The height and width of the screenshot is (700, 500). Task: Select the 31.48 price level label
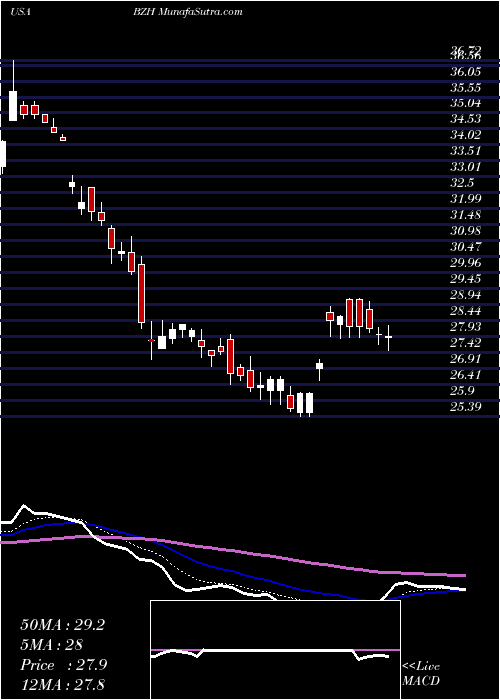tap(465, 215)
